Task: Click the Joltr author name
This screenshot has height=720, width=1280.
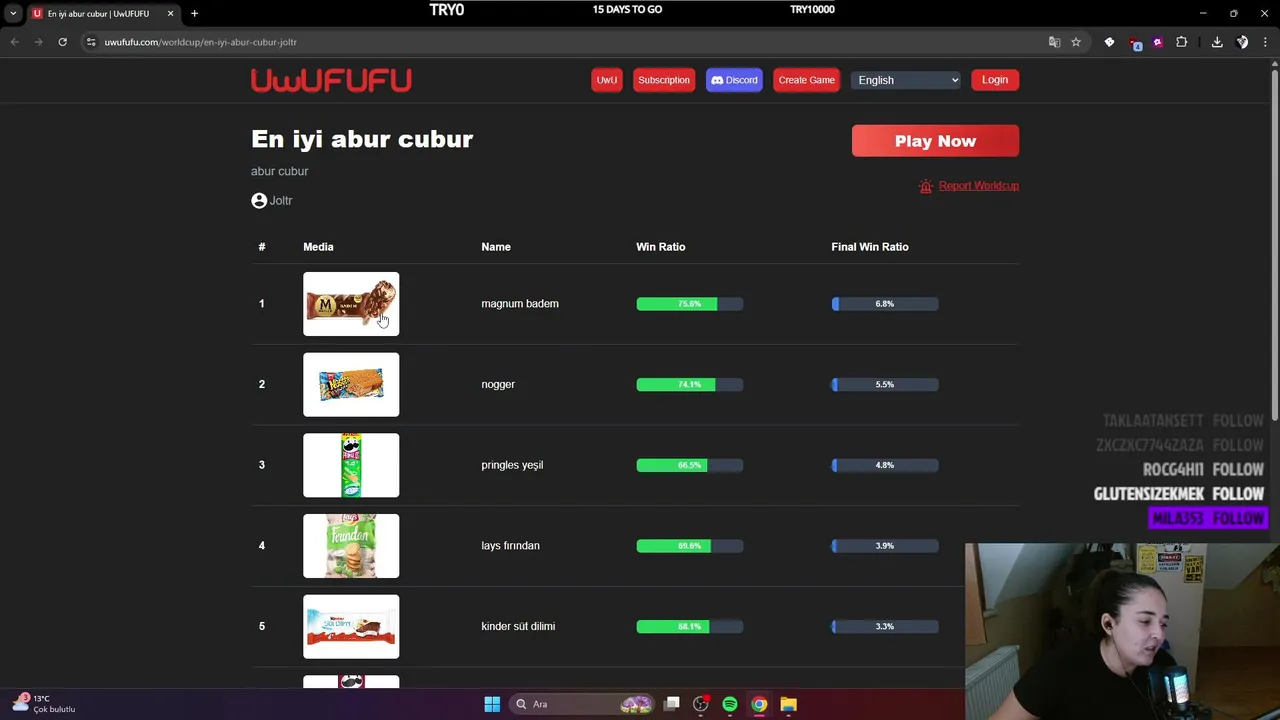Action: pyautogui.click(x=281, y=200)
